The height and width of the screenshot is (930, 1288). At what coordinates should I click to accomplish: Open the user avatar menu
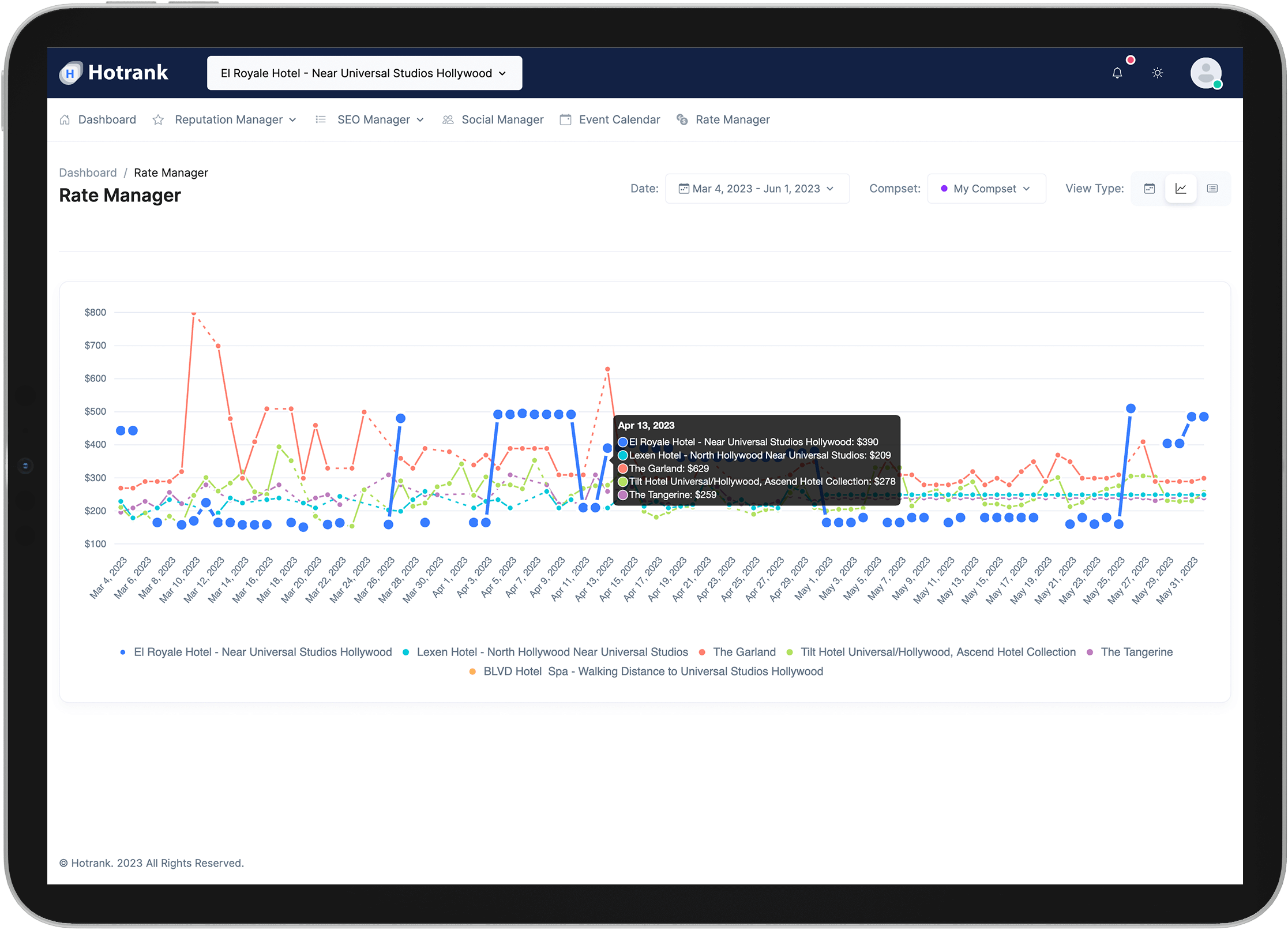click(x=1206, y=73)
